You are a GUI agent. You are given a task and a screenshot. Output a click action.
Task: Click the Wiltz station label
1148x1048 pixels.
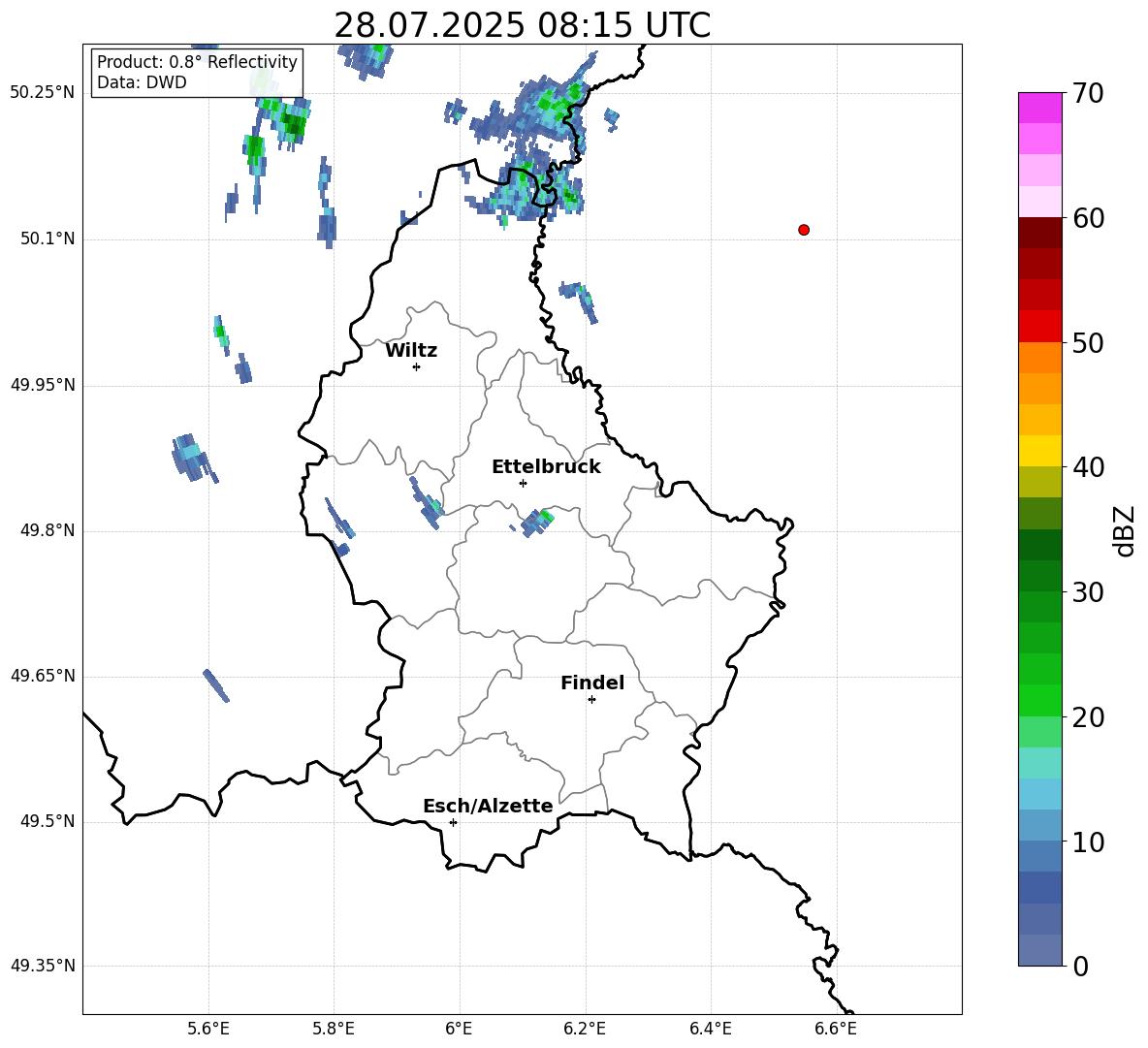pos(411,351)
